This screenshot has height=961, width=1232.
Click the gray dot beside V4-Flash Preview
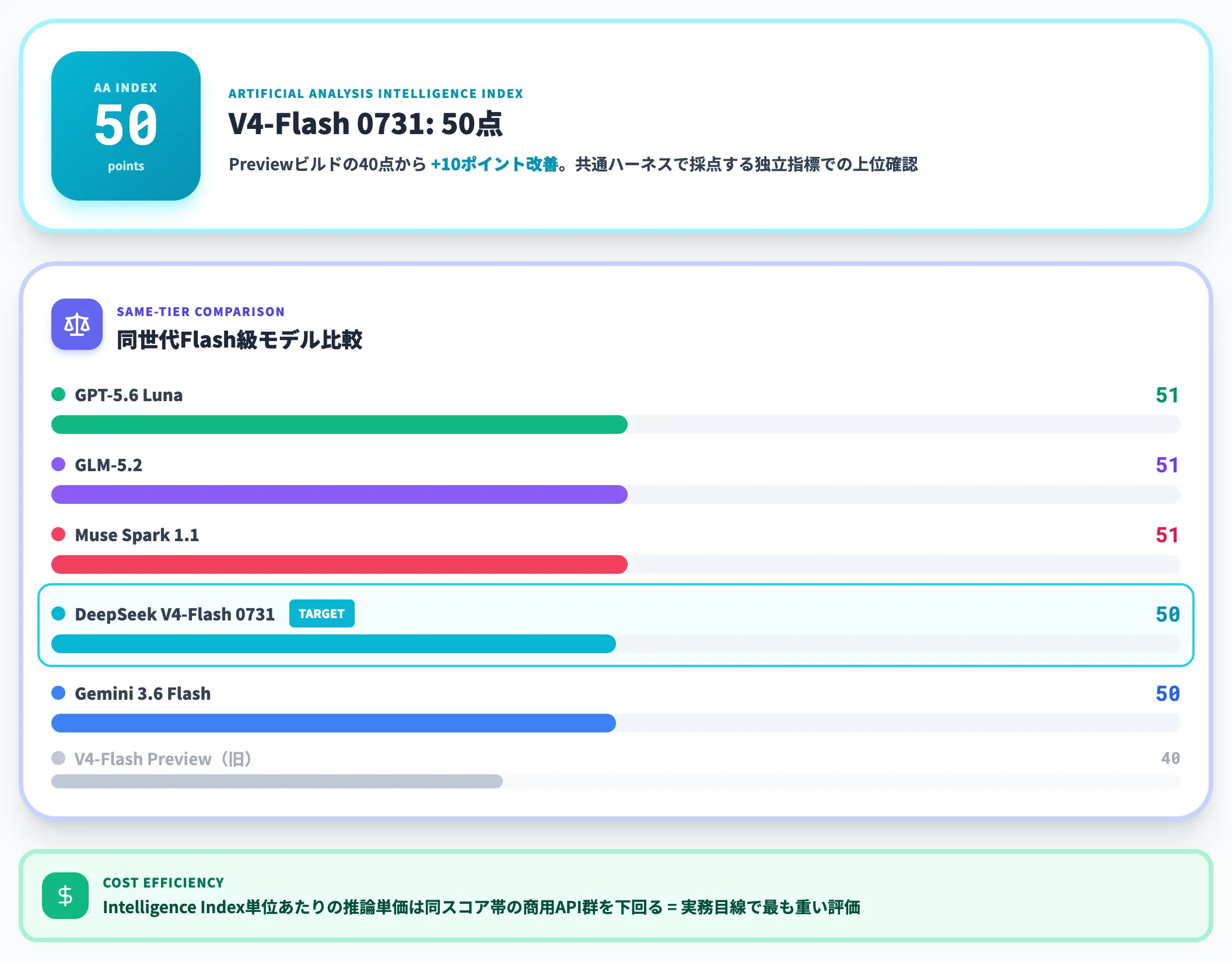[x=58, y=758]
